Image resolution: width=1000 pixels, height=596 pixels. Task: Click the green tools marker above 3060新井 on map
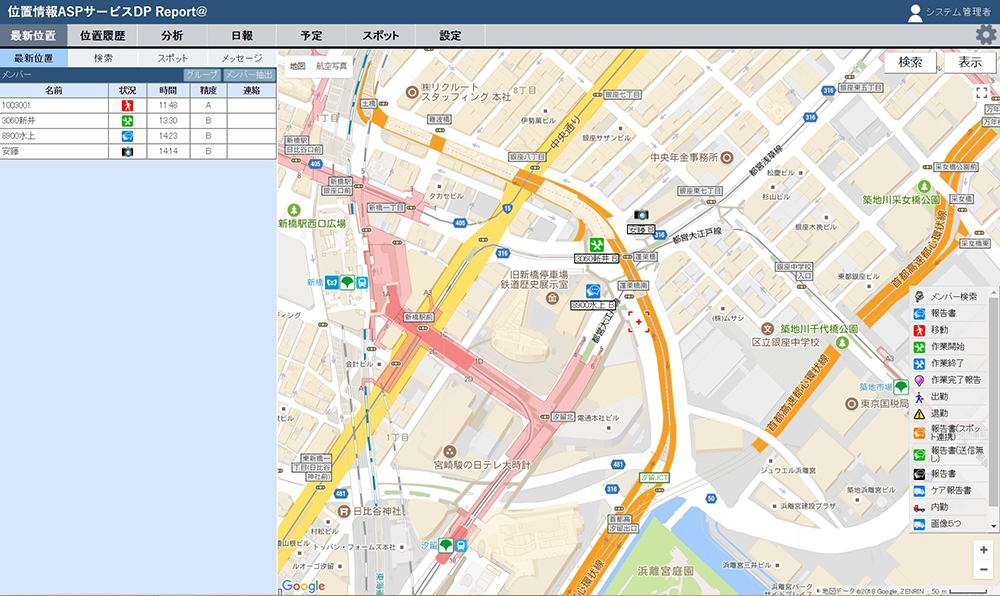pos(596,244)
